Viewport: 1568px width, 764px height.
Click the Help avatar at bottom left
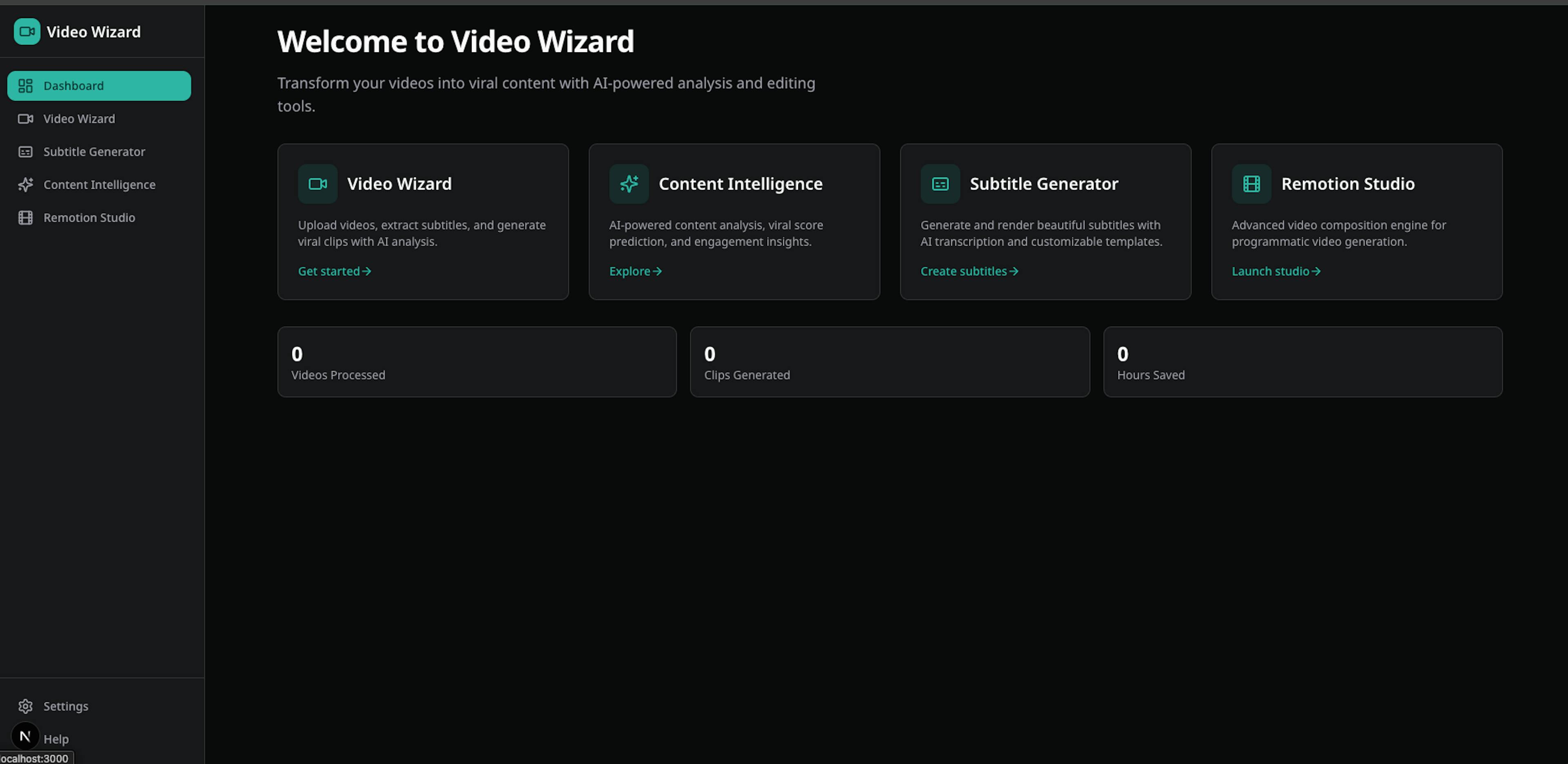coord(25,736)
